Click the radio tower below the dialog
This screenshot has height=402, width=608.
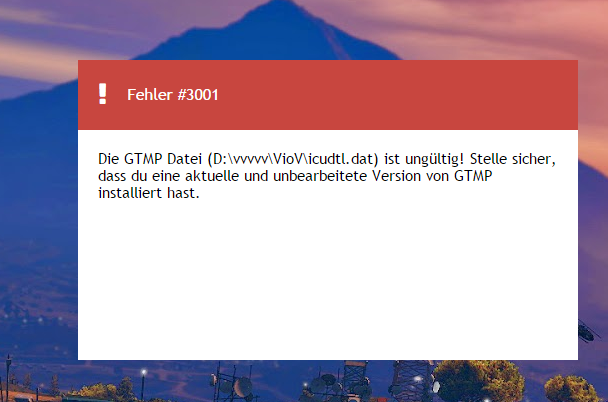[x=410, y=381]
